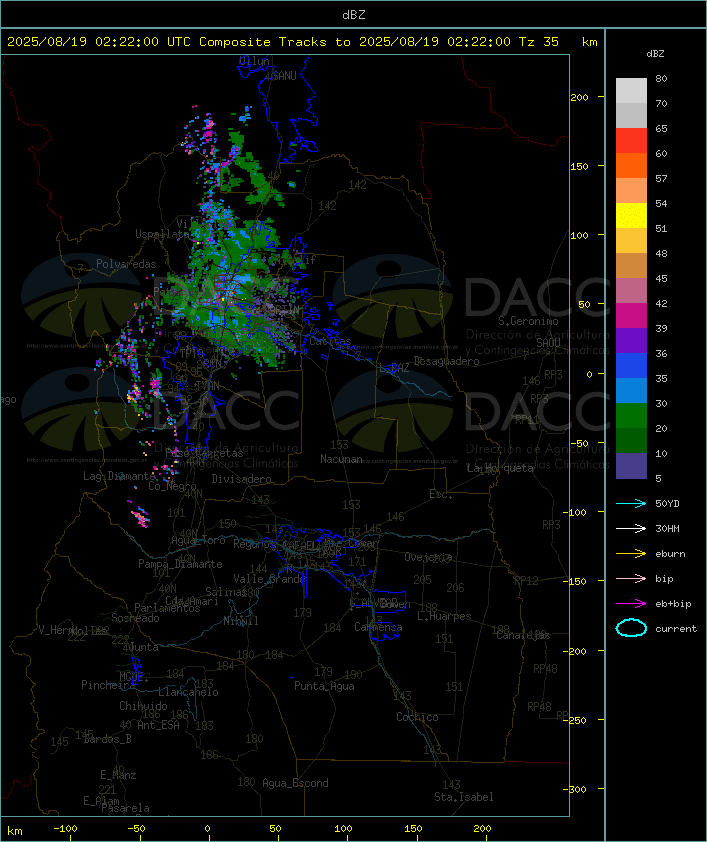The height and width of the screenshot is (842, 707).
Task: Click the cyan 'current' ellipse symbol
Action: click(x=631, y=628)
